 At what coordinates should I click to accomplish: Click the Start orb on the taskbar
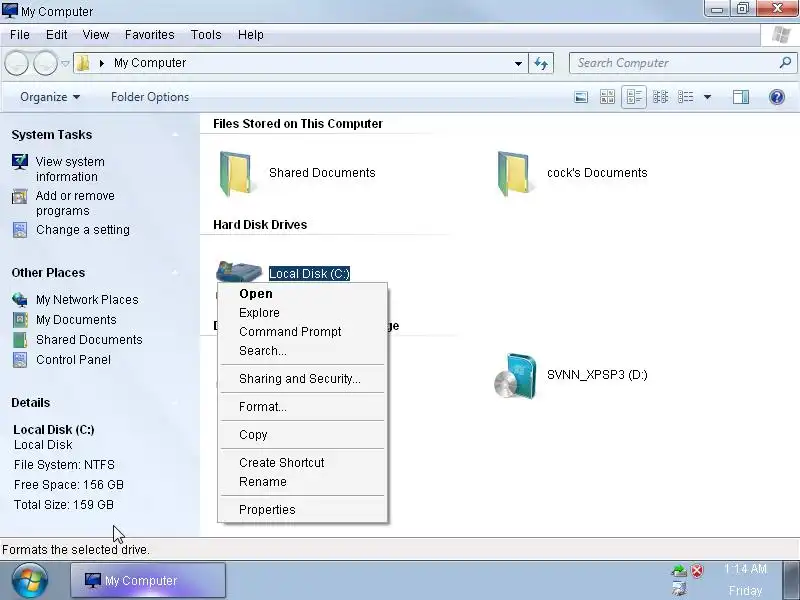(30, 581)
